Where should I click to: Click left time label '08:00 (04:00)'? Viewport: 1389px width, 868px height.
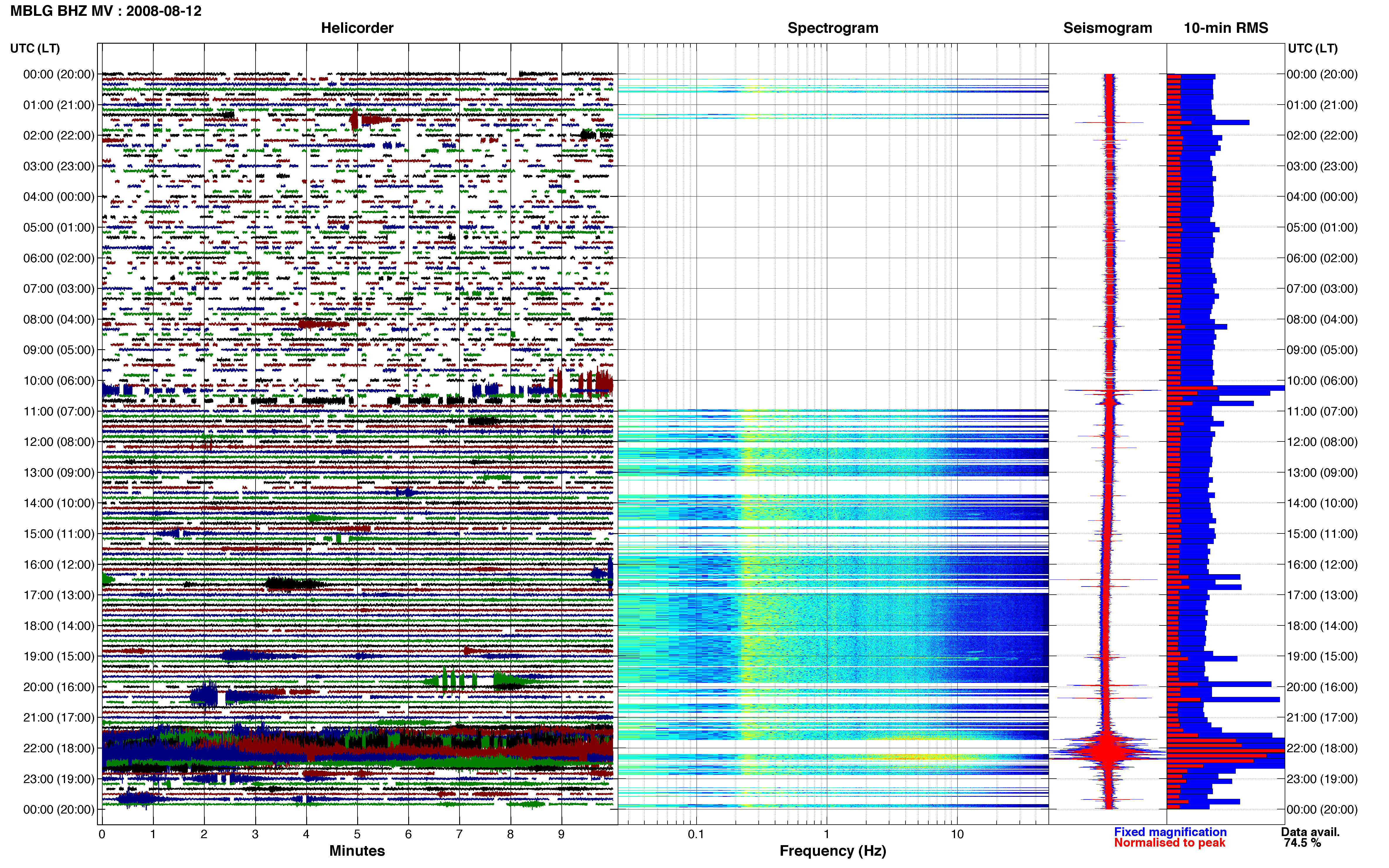pyautogui.click(x=59, y=319)
